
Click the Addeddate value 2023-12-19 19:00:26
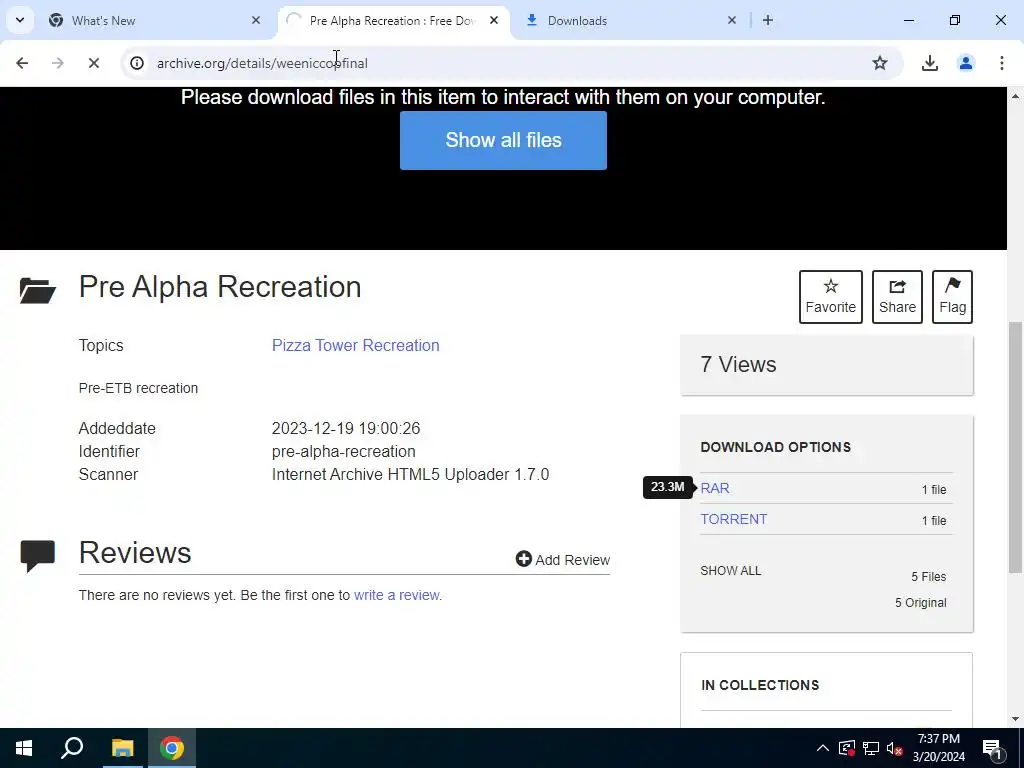tap(345, 428)
